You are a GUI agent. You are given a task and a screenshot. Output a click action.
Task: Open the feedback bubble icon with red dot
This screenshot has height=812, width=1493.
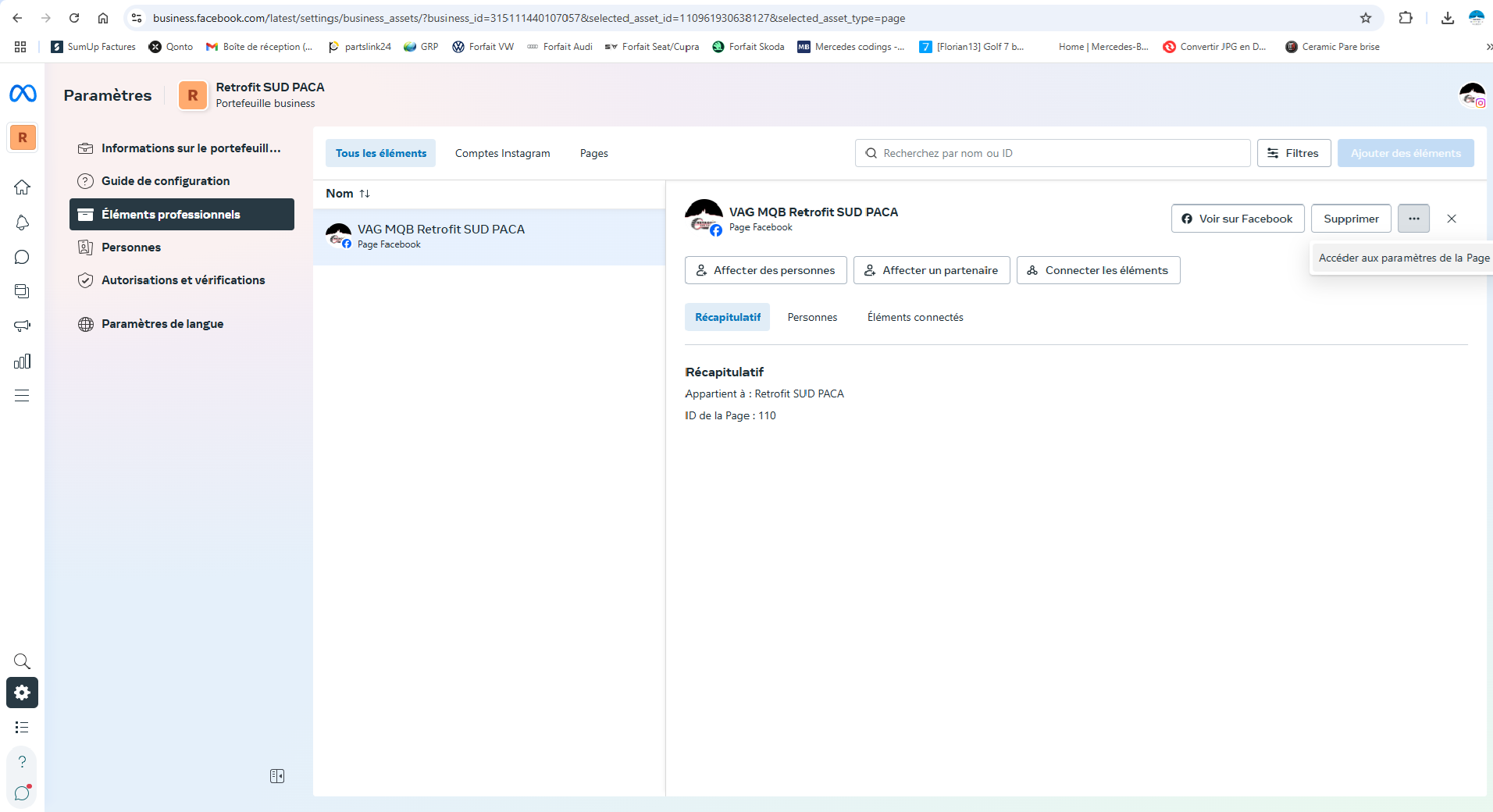(22, 793)
